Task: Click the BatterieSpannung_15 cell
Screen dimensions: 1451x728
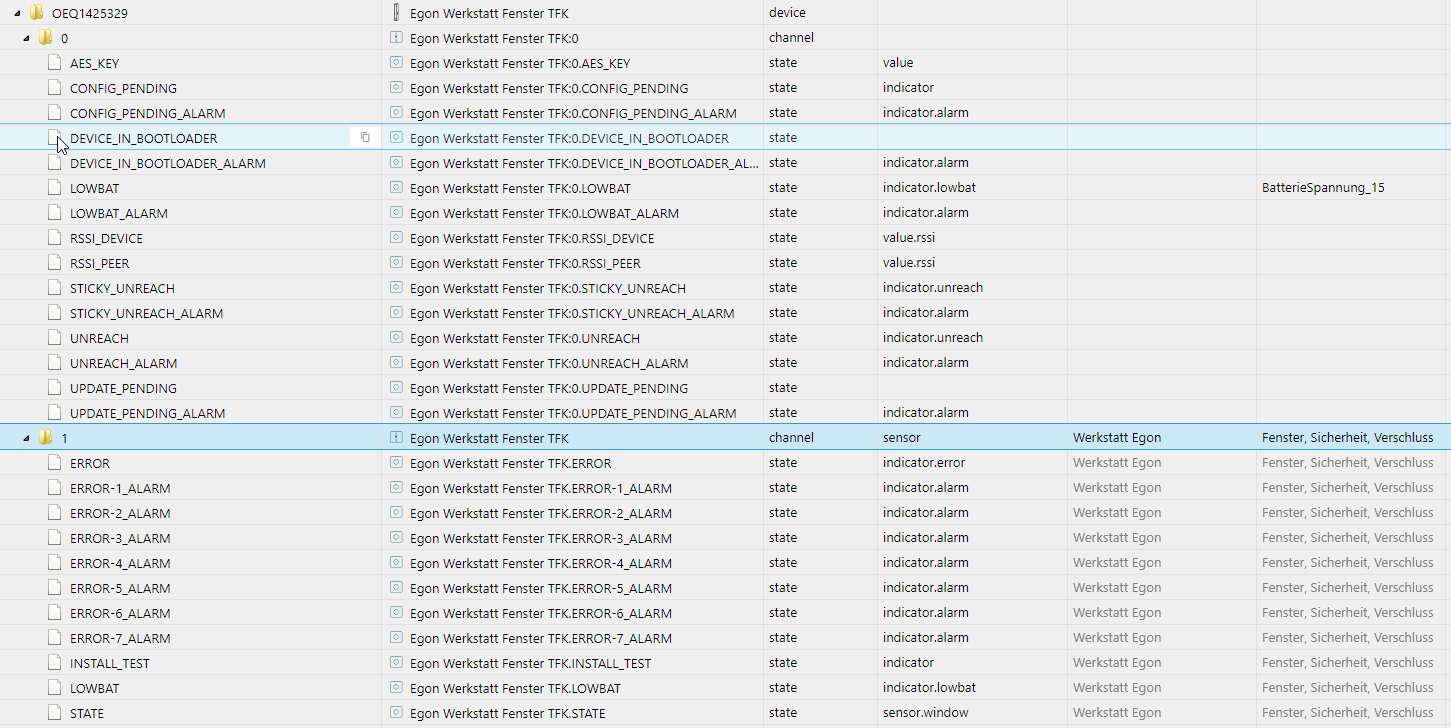Action: tap(1323, 188)
